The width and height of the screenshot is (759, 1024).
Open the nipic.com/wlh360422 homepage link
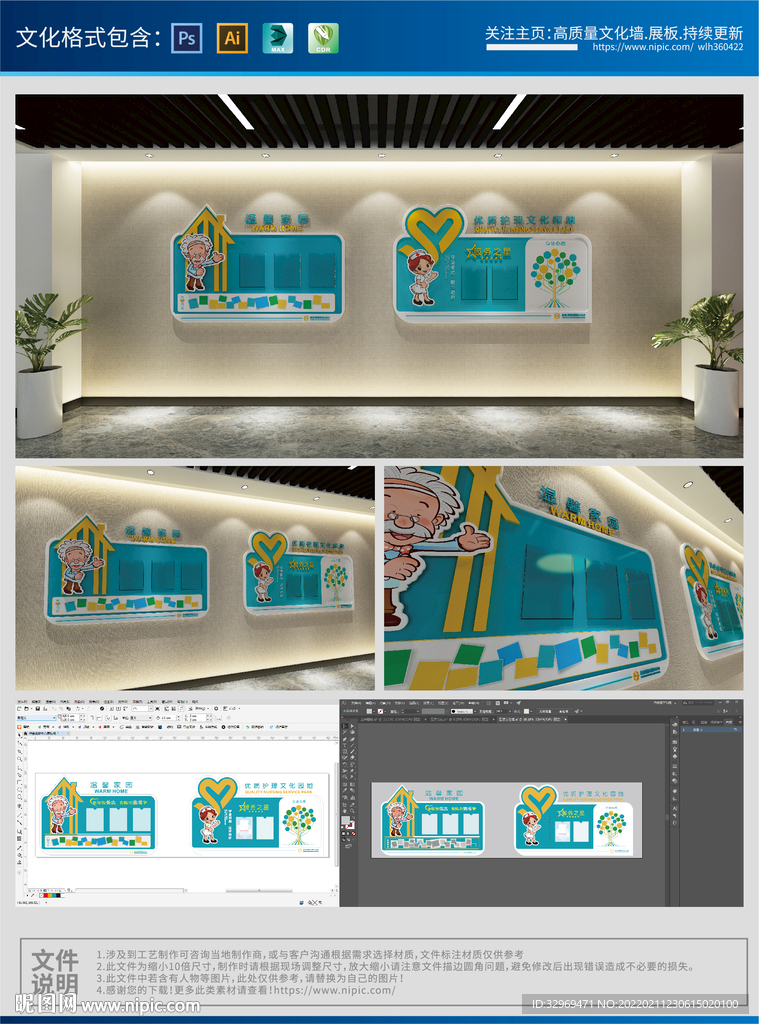(668, 47)
